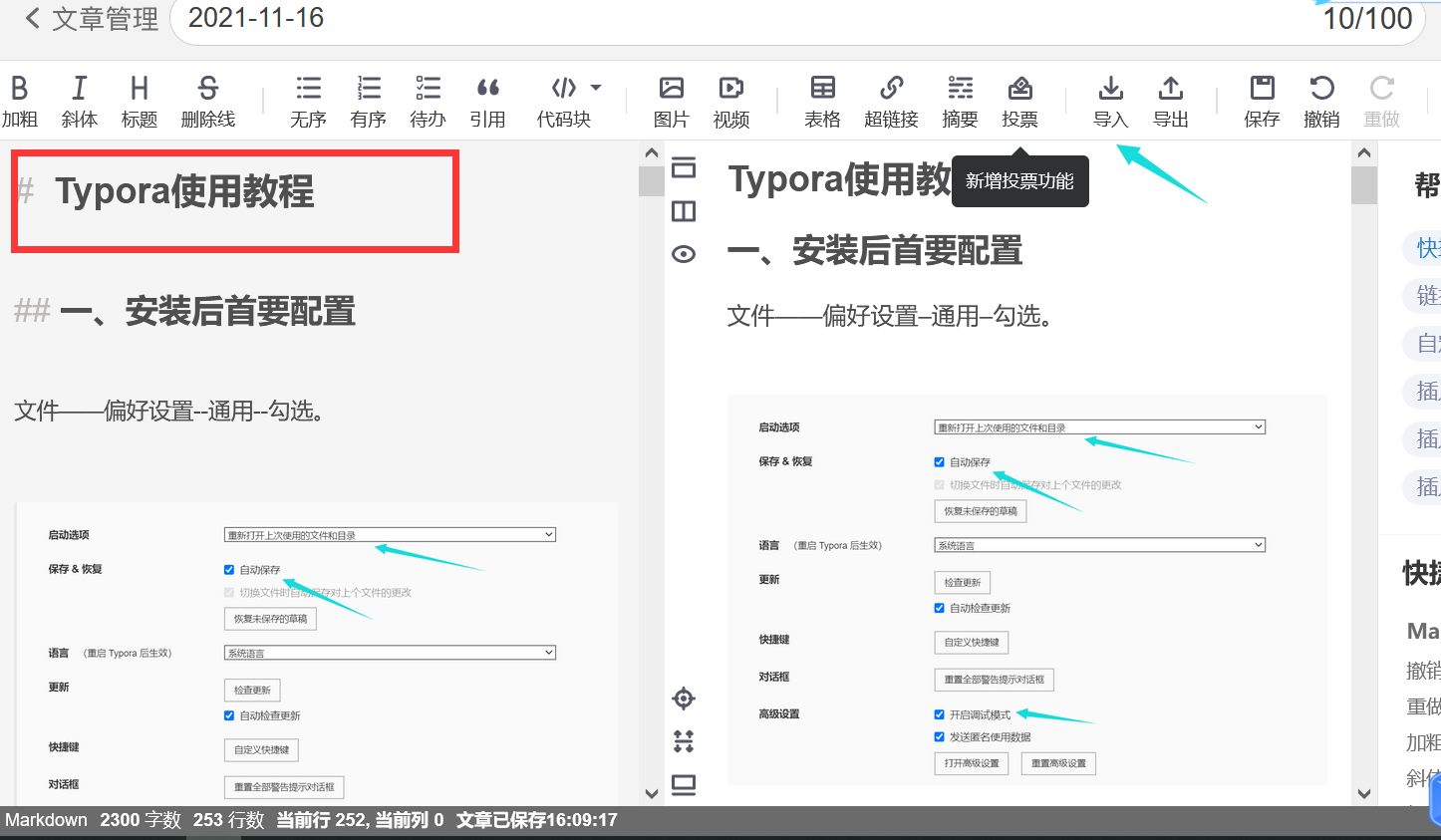1441x840 pixels.
Task: Apply strikethrough via 删除线
Action: click(x=208, y=102)
